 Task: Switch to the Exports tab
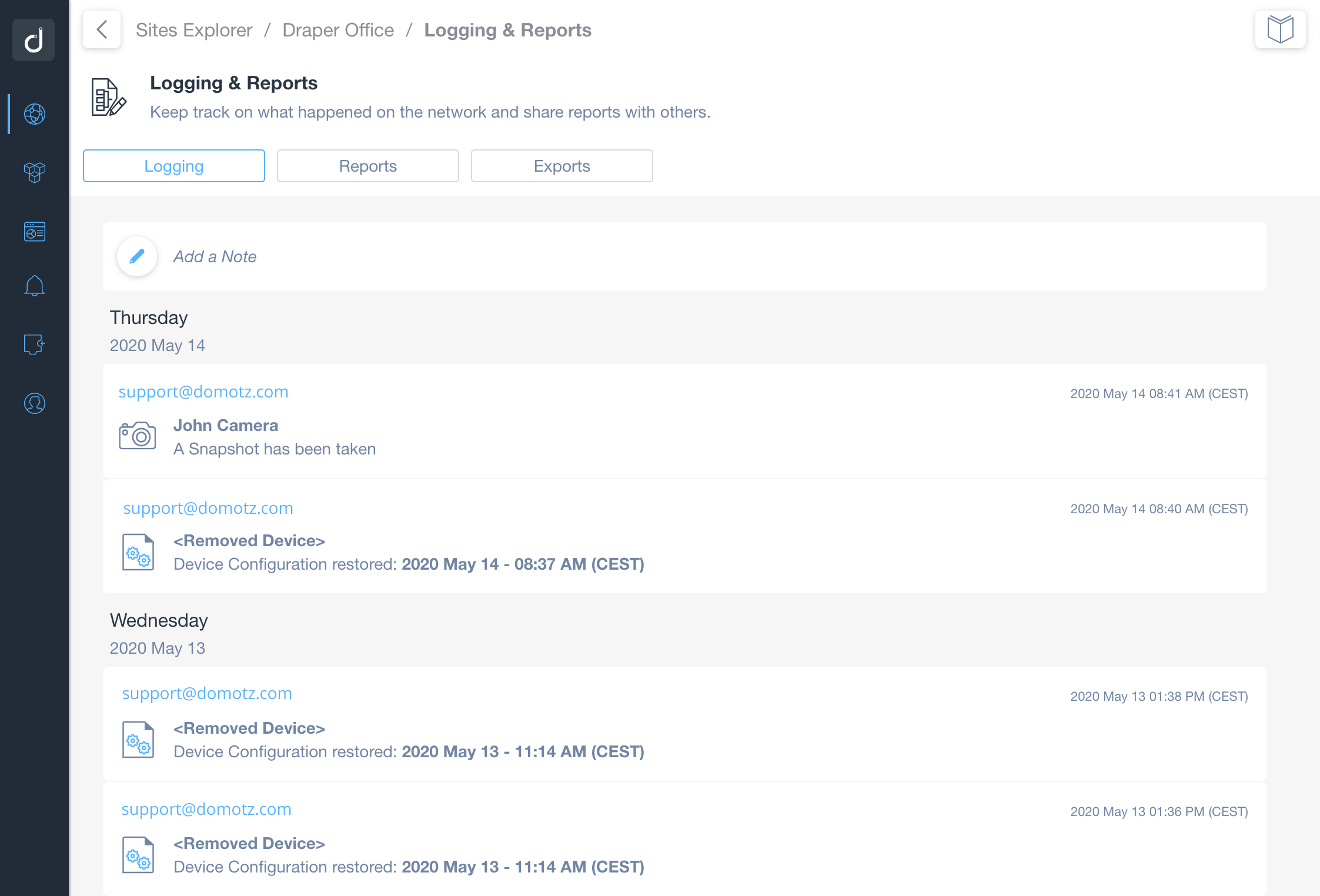[562, 166]
